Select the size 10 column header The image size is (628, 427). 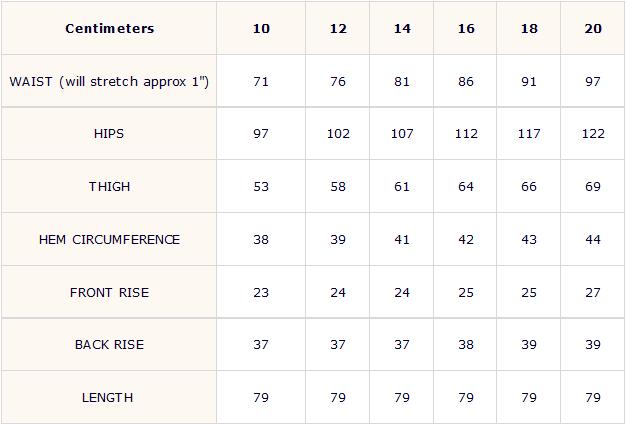(x=261, y=28)
